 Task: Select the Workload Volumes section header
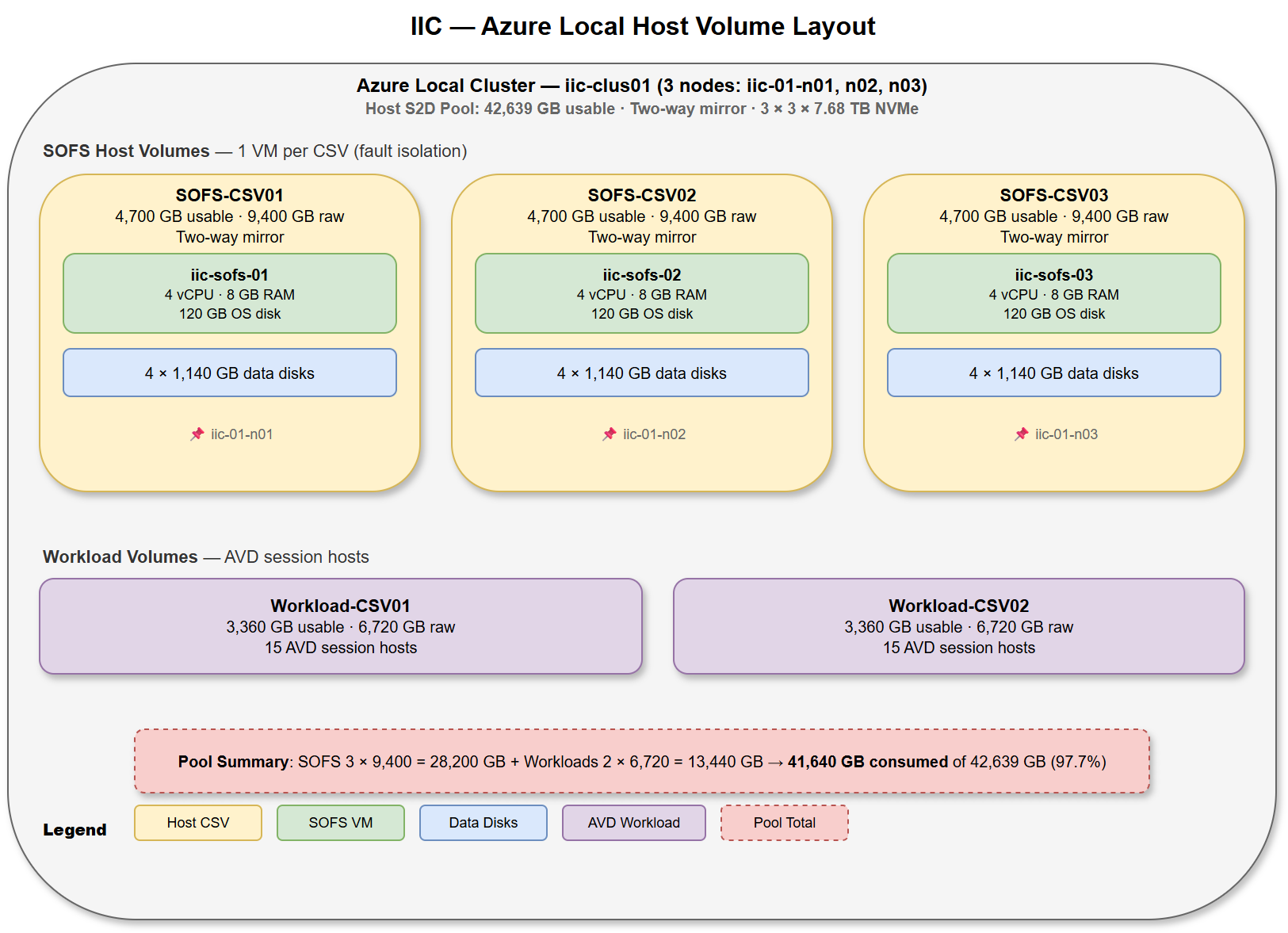point(120,556)
